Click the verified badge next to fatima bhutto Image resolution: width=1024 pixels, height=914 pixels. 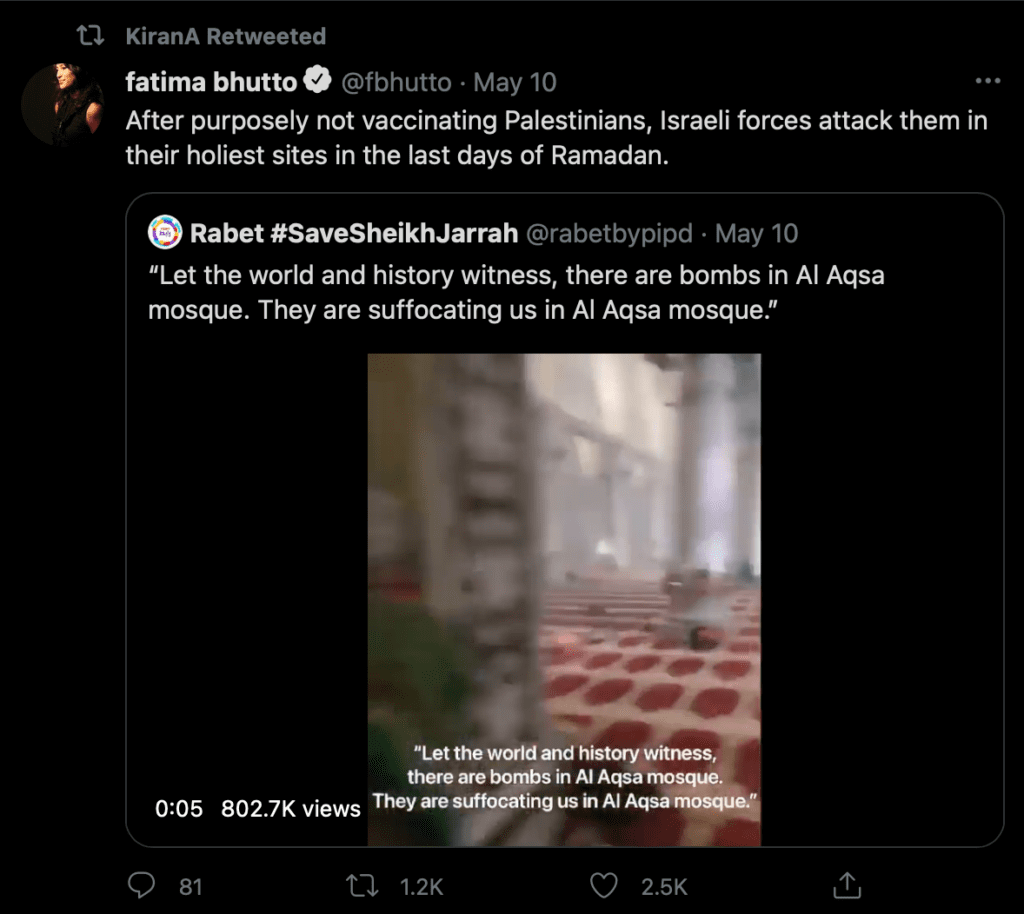[x=318, y=80]
